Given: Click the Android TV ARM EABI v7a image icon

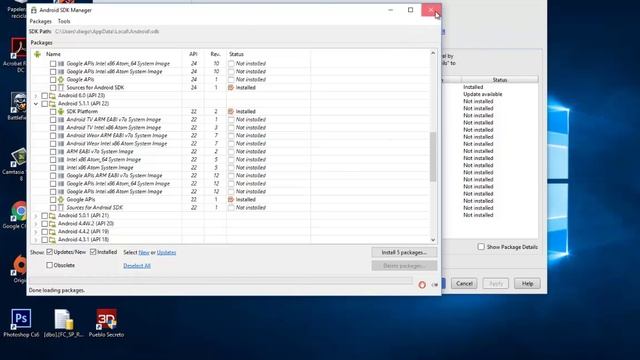Looking at the screenshot, I should tap(61, 120).
